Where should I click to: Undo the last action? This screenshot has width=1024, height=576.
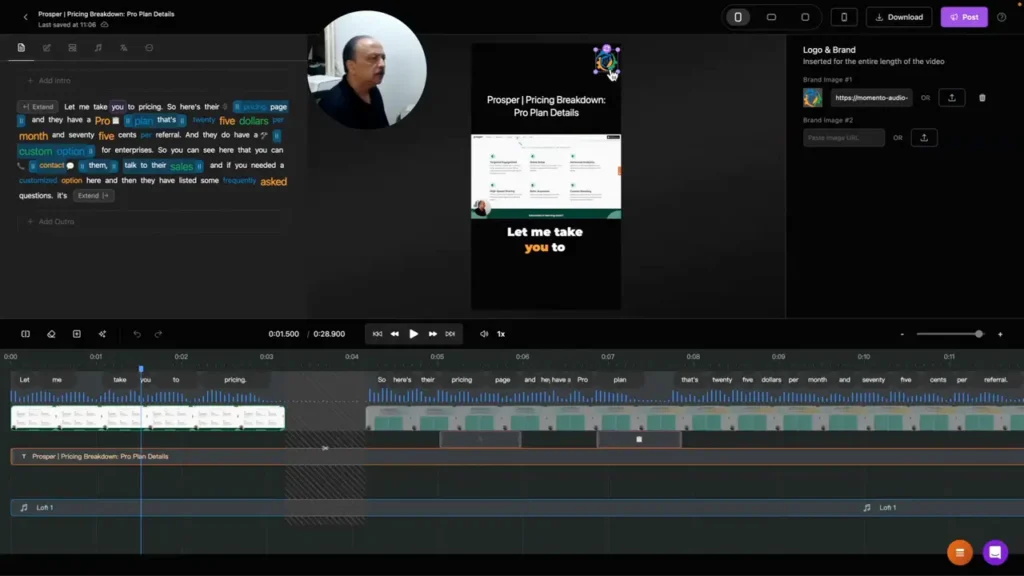[137, 334]
